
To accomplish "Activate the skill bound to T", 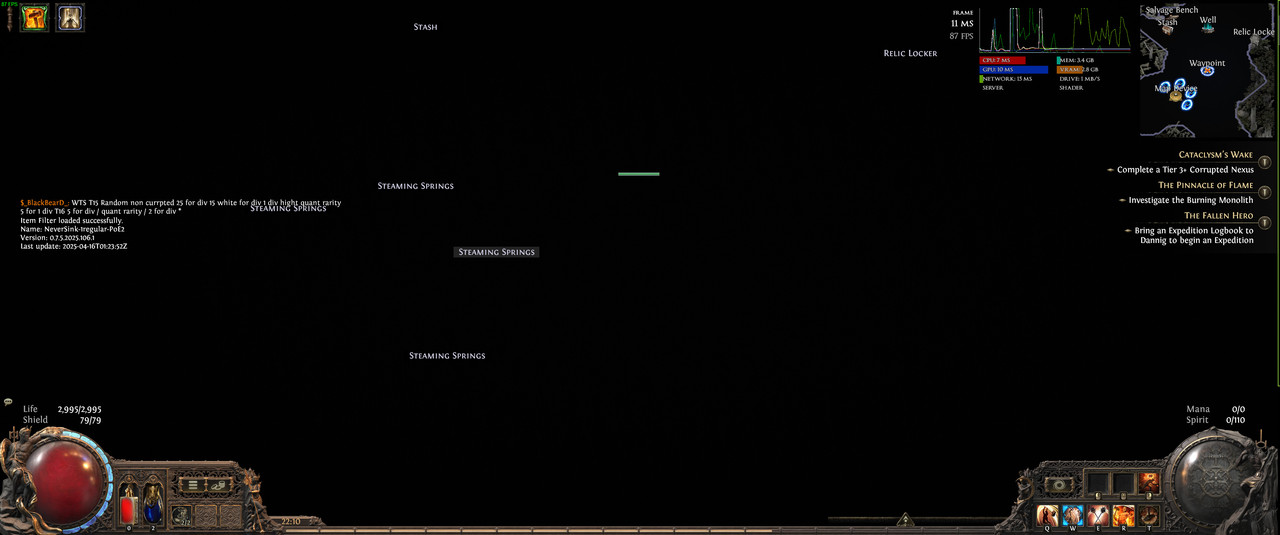I will (1148, 515).
